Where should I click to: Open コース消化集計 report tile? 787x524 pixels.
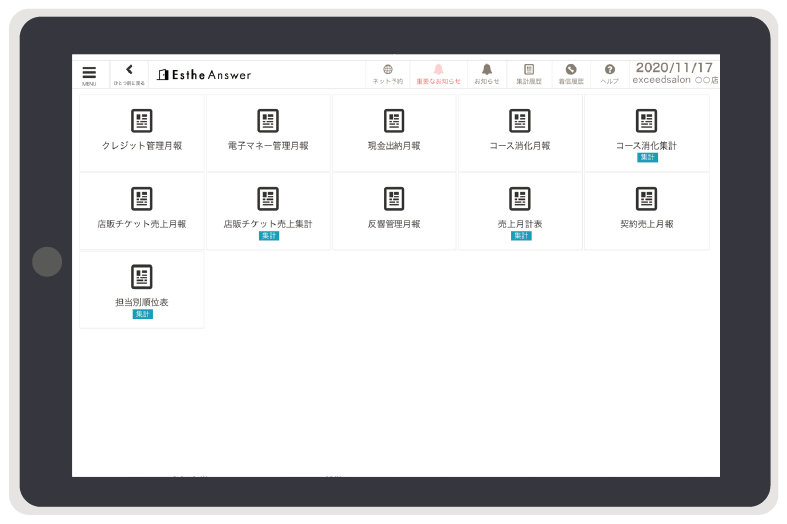pos(646,131)
